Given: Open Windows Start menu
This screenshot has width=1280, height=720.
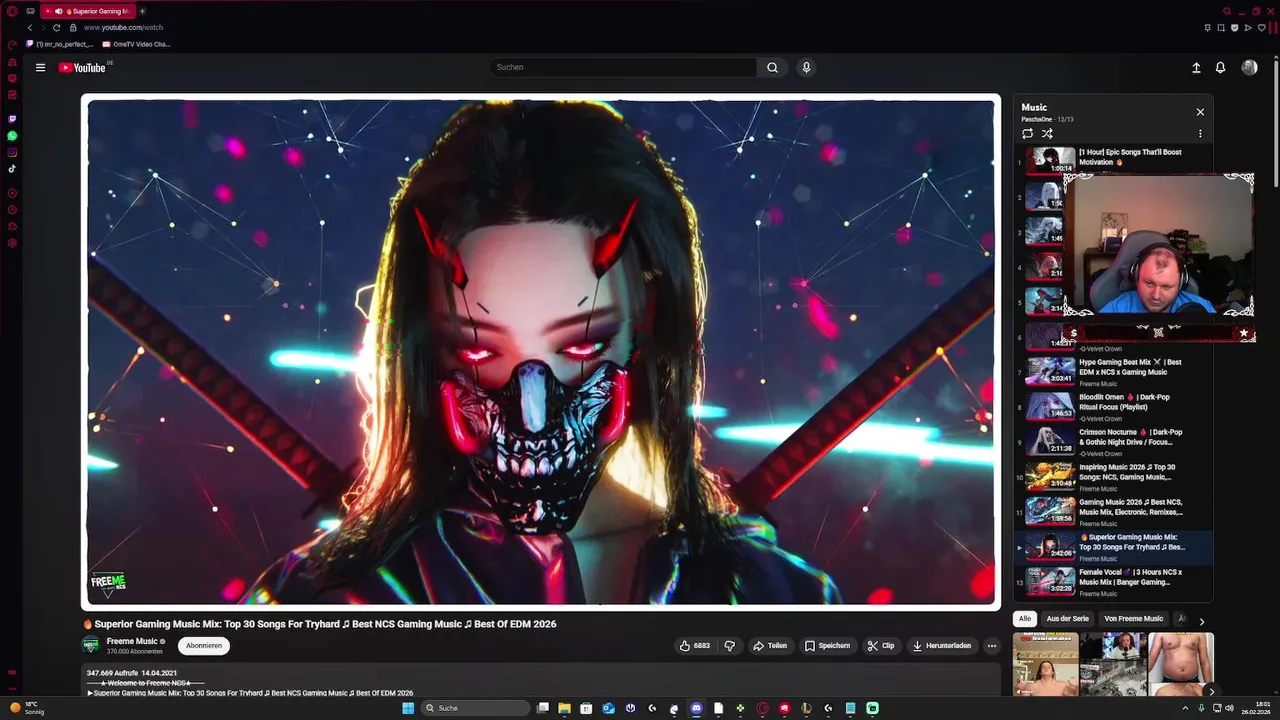Looking at the screenshot, I should [x=408, y=708].
